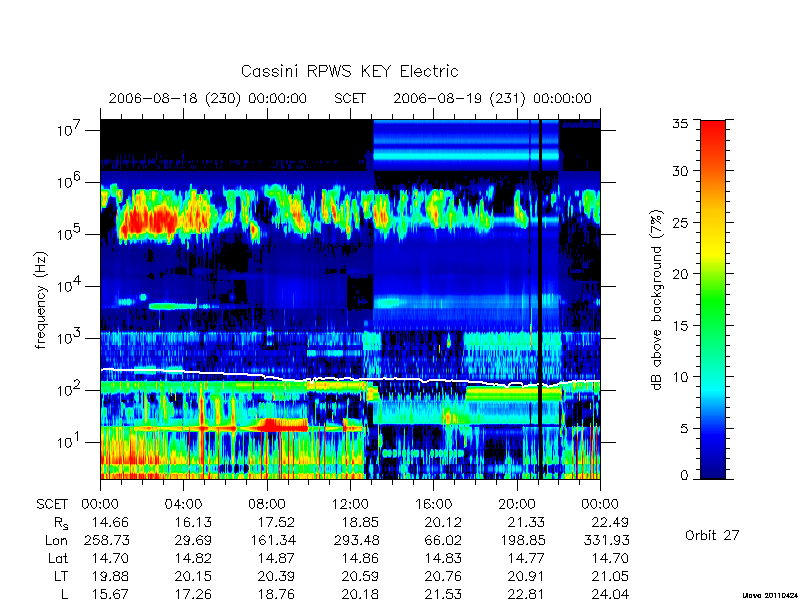Click the 10^5 frequency axis label
The image size is (800, 600).
click(70, 233)
